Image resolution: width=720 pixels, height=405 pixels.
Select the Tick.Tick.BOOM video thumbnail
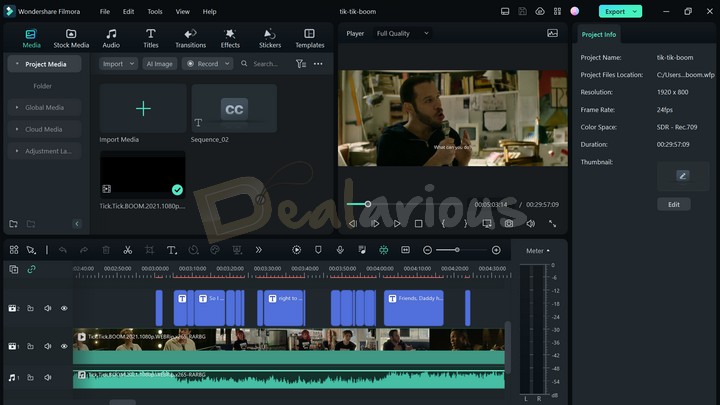(143, 174)
